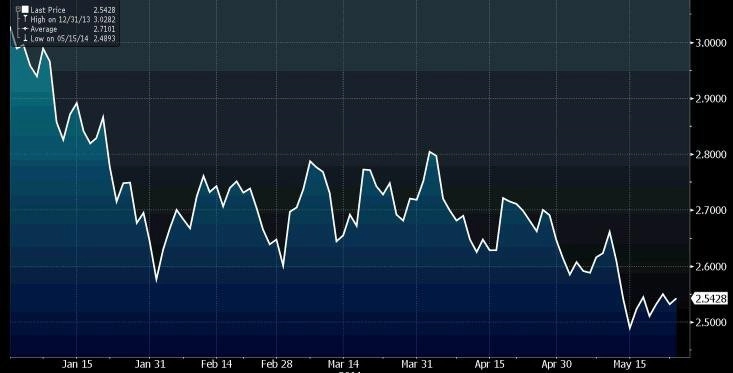The height and width of the screenshot is (373, 733).
Task: Click the 'Feb 14' date axis label
Action: click(x=216, y=364)
